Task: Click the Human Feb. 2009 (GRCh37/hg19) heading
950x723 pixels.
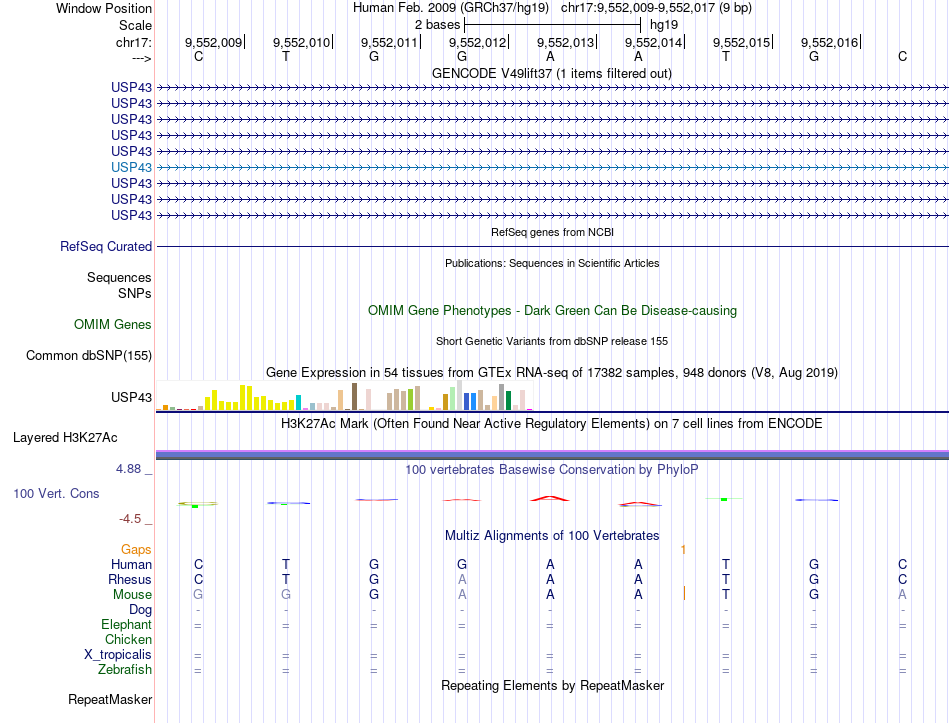Action: click(x=451, y=8)
